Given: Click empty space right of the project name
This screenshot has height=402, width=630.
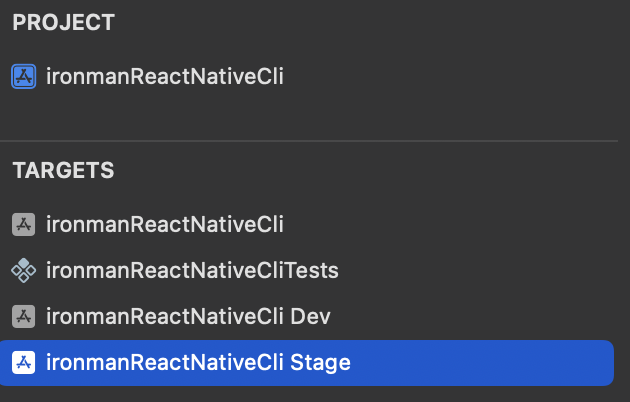Looking at the screenshot, I should [450, 76].
